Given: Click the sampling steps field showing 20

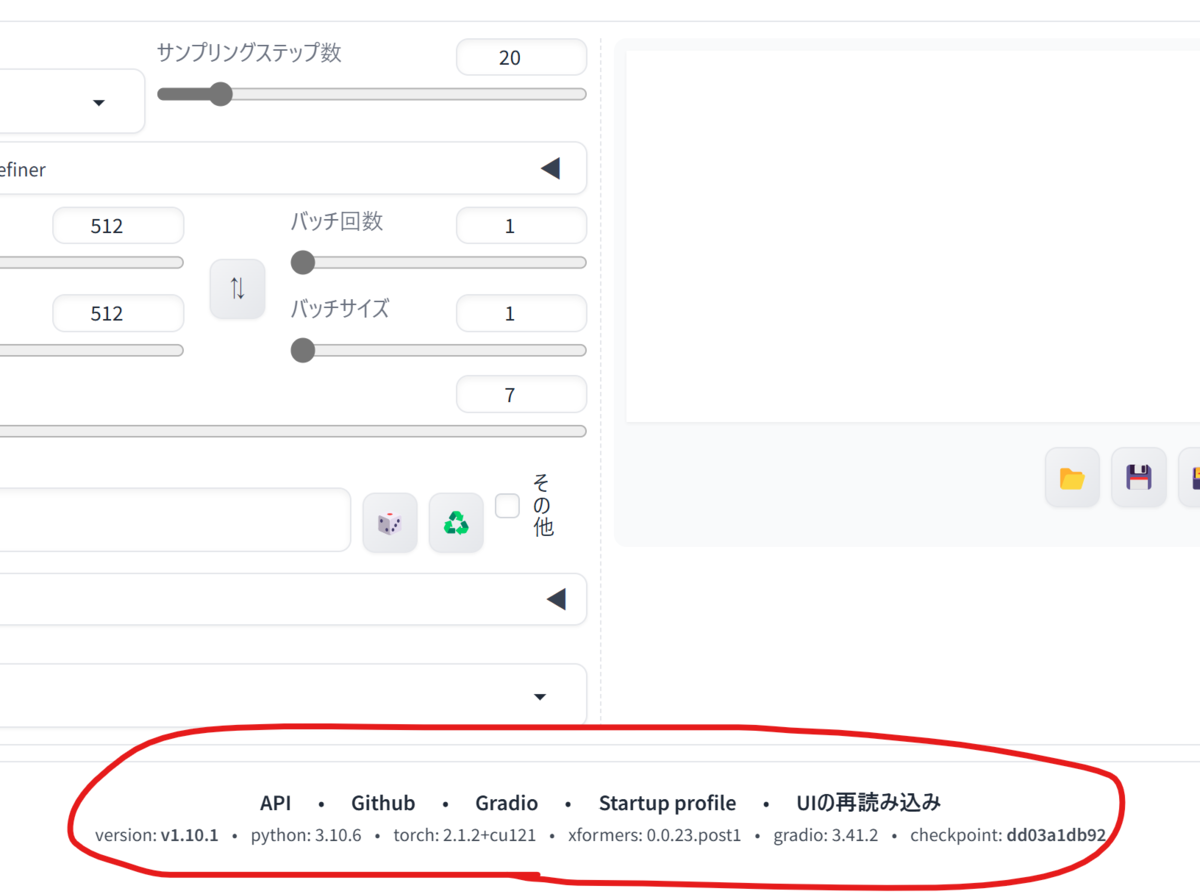Looking at the screenshot, I should [x=521, y=57].
